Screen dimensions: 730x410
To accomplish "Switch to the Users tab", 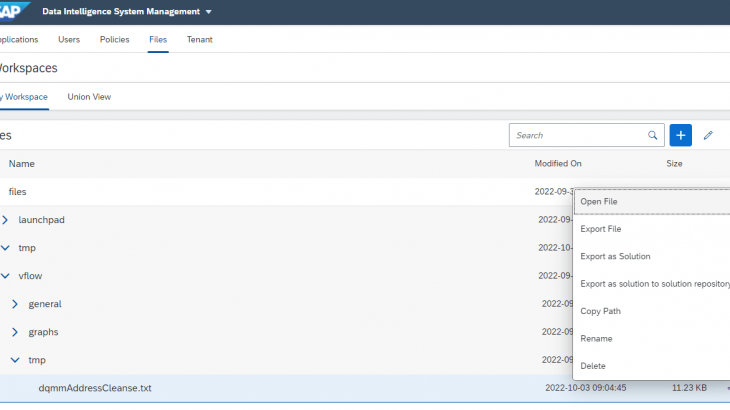I will click(69, 40).
